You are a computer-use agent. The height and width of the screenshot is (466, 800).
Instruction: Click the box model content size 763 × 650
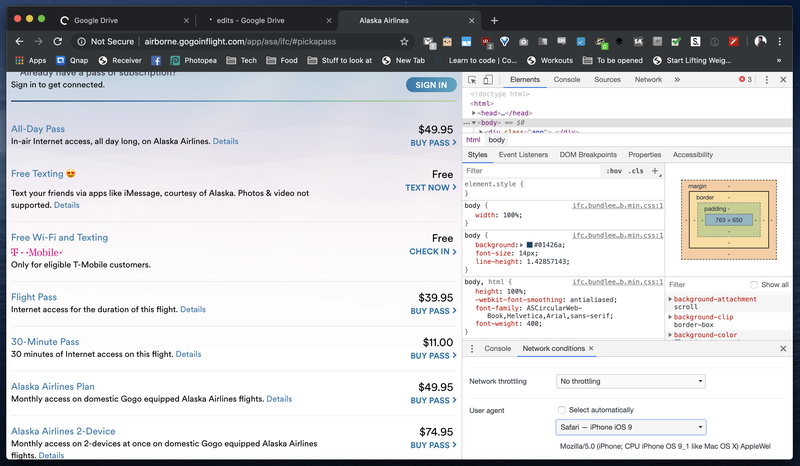tap(729, 220)
